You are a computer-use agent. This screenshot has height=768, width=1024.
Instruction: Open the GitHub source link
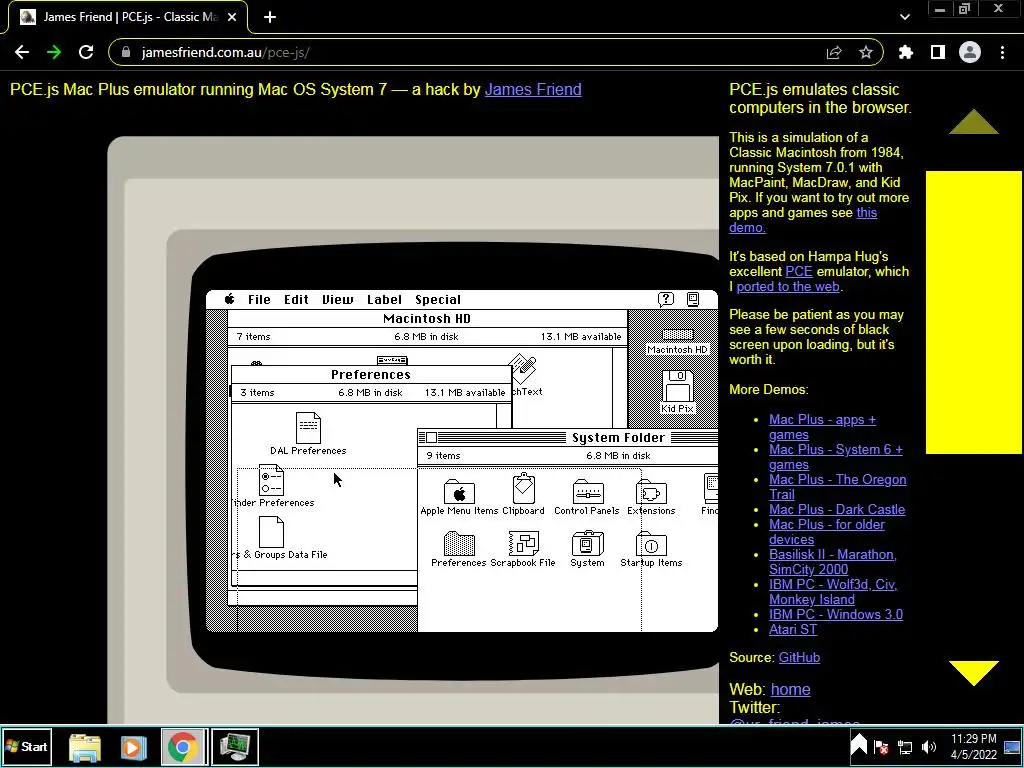(x=799, y=658)
